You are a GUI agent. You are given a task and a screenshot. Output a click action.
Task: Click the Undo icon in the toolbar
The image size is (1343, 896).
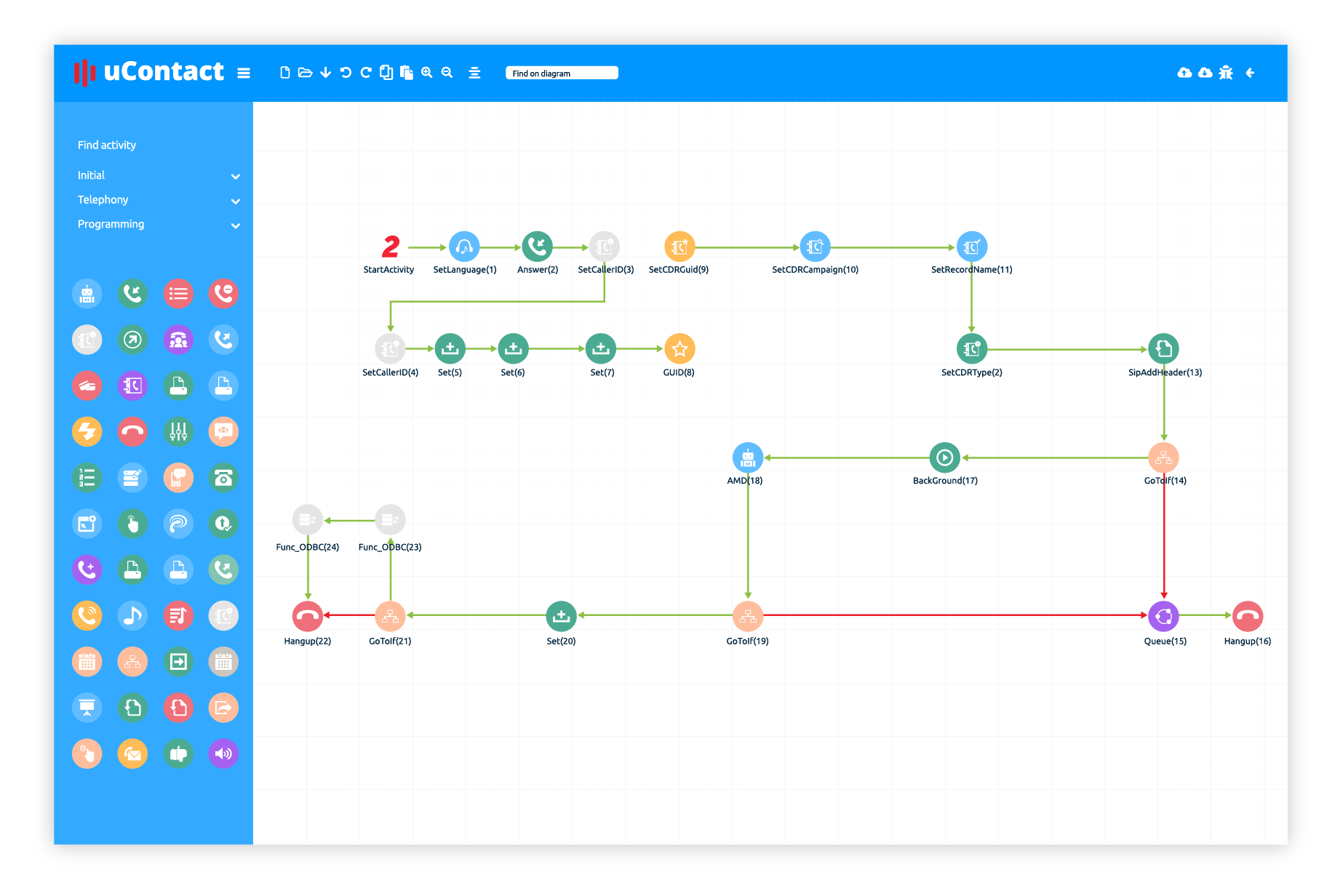(x=346, y=72)
